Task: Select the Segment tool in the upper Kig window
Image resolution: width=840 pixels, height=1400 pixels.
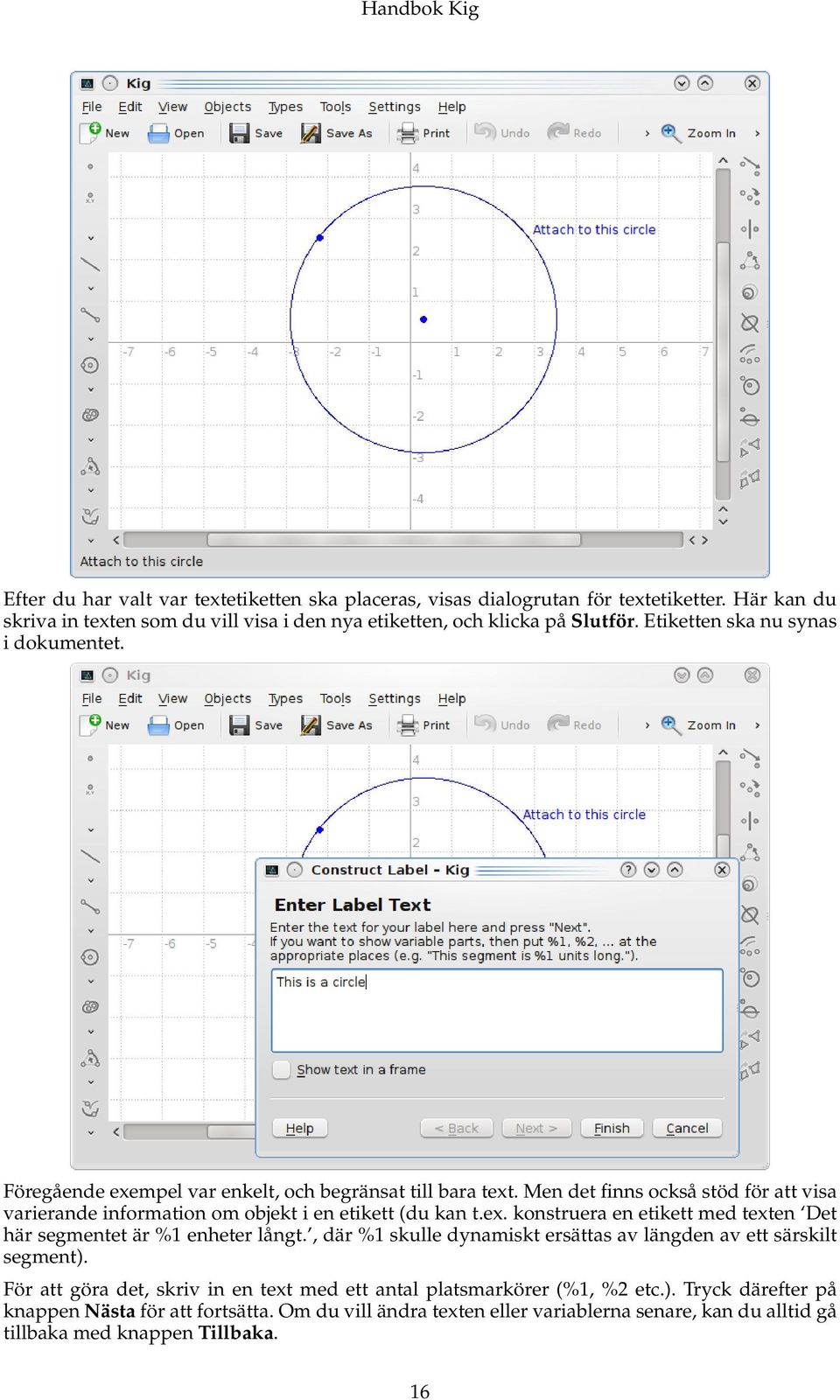Action: (90, 314)
